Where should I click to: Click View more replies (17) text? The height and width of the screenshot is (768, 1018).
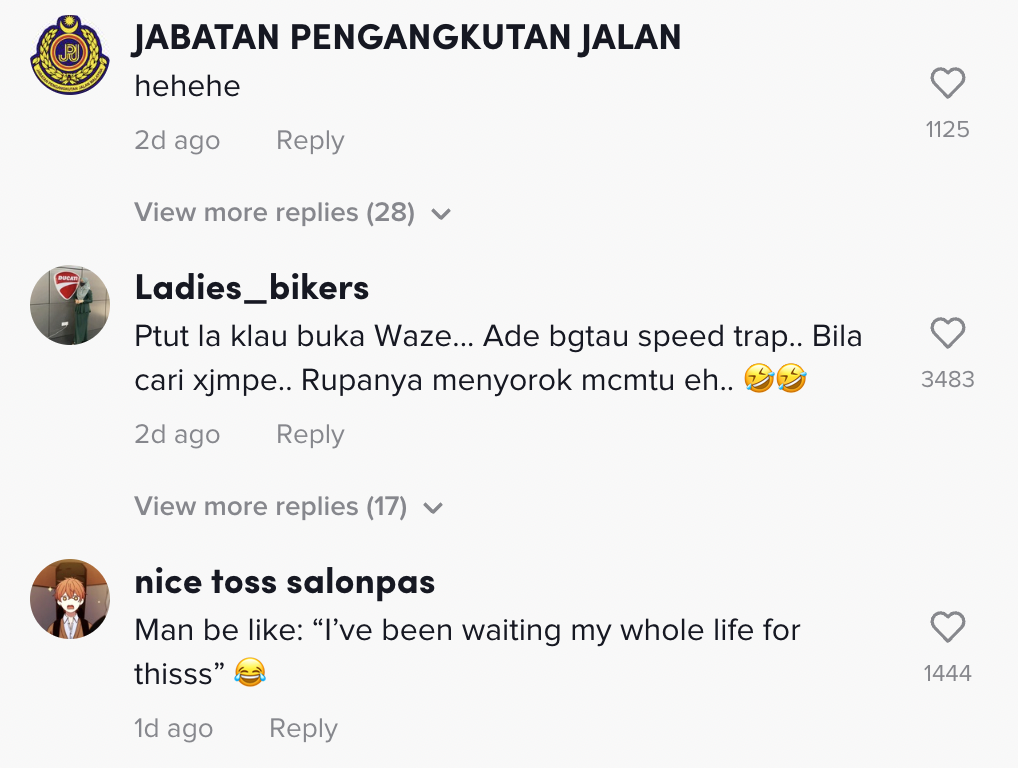270,506
